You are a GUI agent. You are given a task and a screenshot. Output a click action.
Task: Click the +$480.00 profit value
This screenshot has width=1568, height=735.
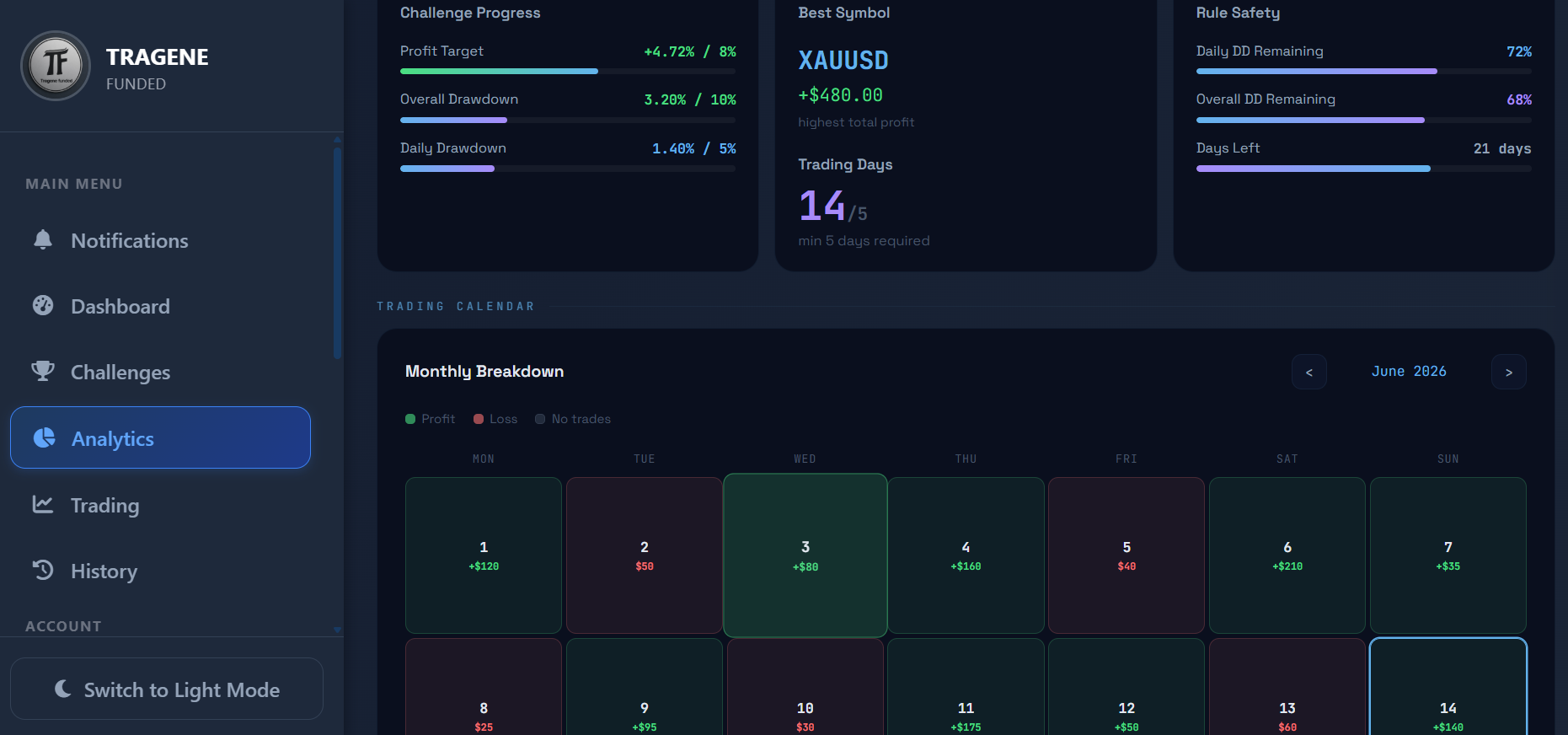pos(841,95)
